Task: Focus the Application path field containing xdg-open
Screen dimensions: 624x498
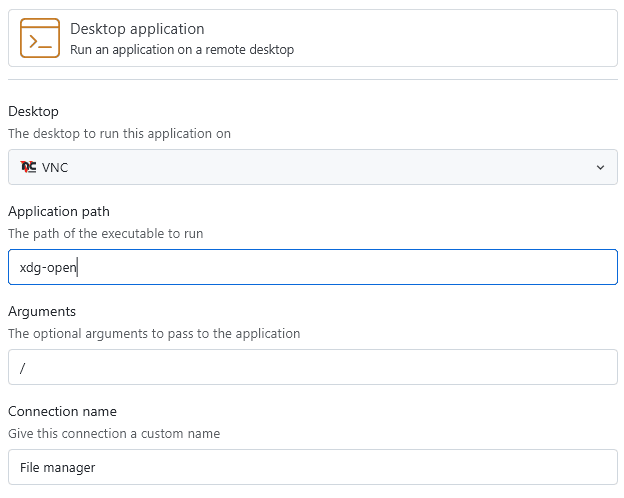Action: point(312,267)
